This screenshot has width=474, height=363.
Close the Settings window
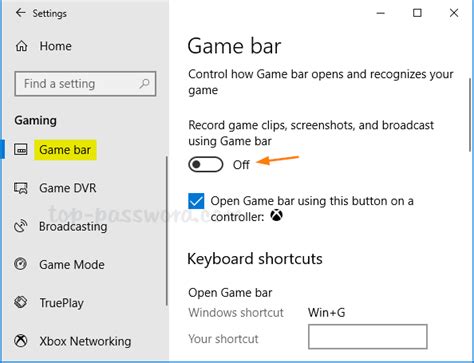(454, 13)
